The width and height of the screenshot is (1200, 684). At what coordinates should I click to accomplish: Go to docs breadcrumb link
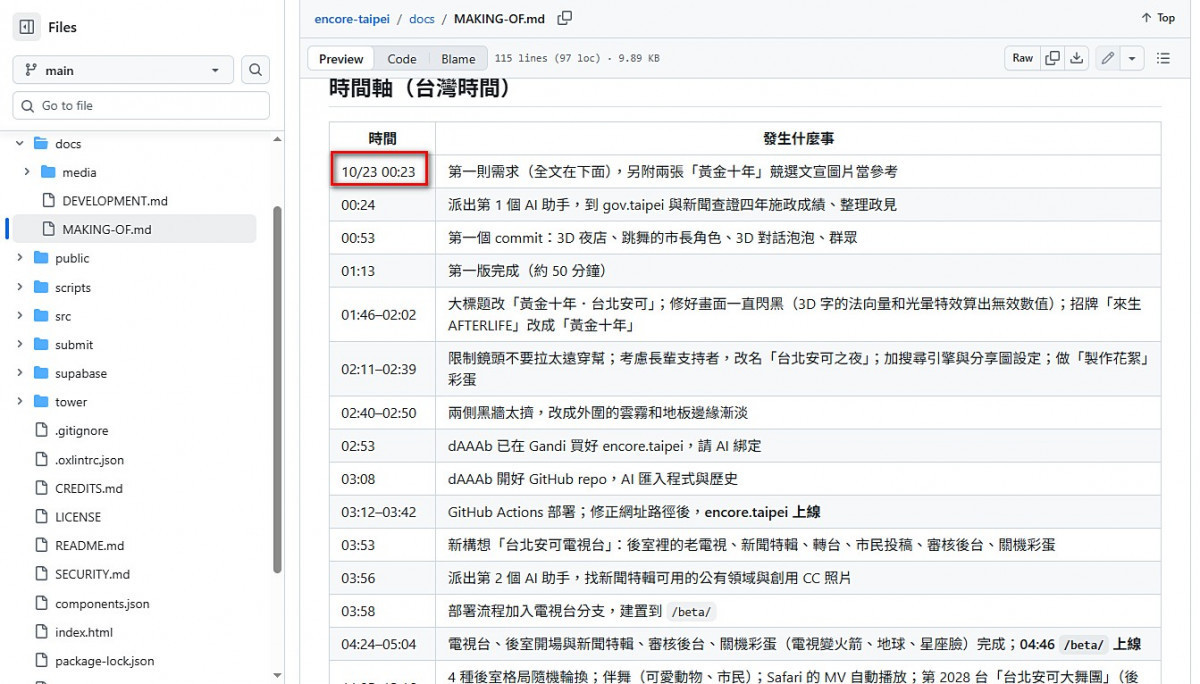(x=422, y=18)
